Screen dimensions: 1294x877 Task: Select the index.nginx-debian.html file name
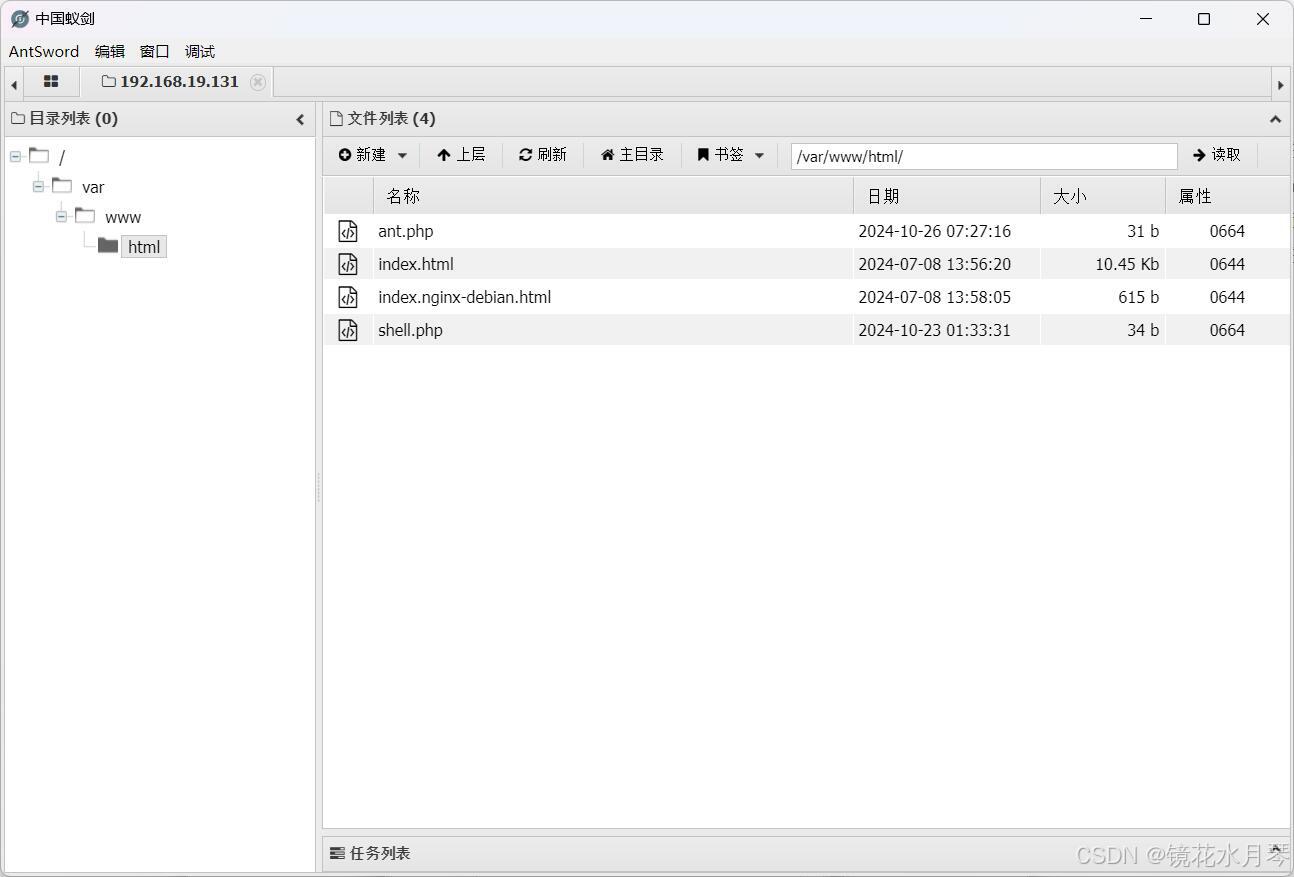coord(465,297)
